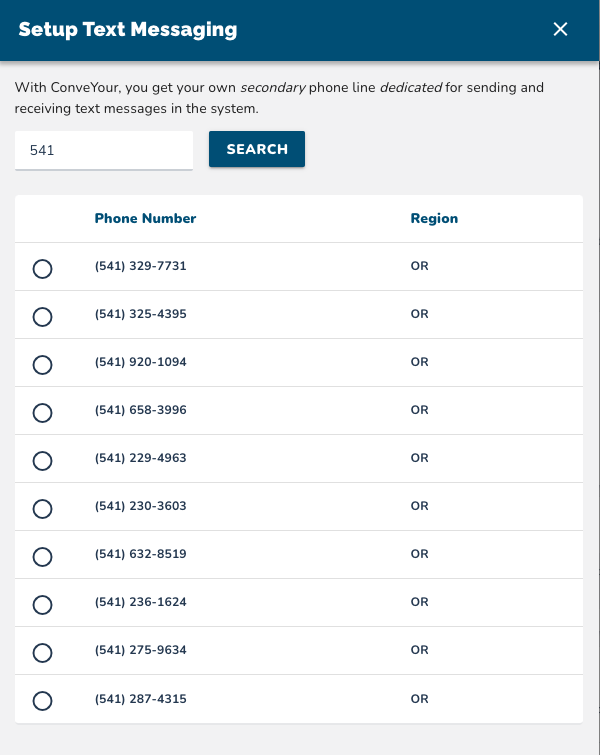Click the Phone Number column header
The image size is (600, 755).
click(x=145, y=218)
